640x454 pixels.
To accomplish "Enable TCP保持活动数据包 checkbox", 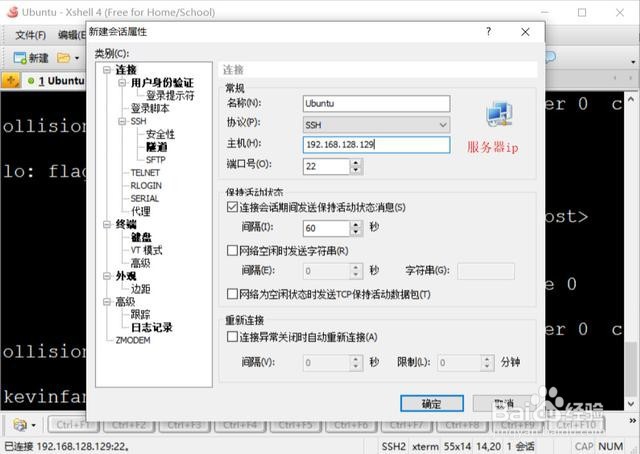I will coord(232,294).
